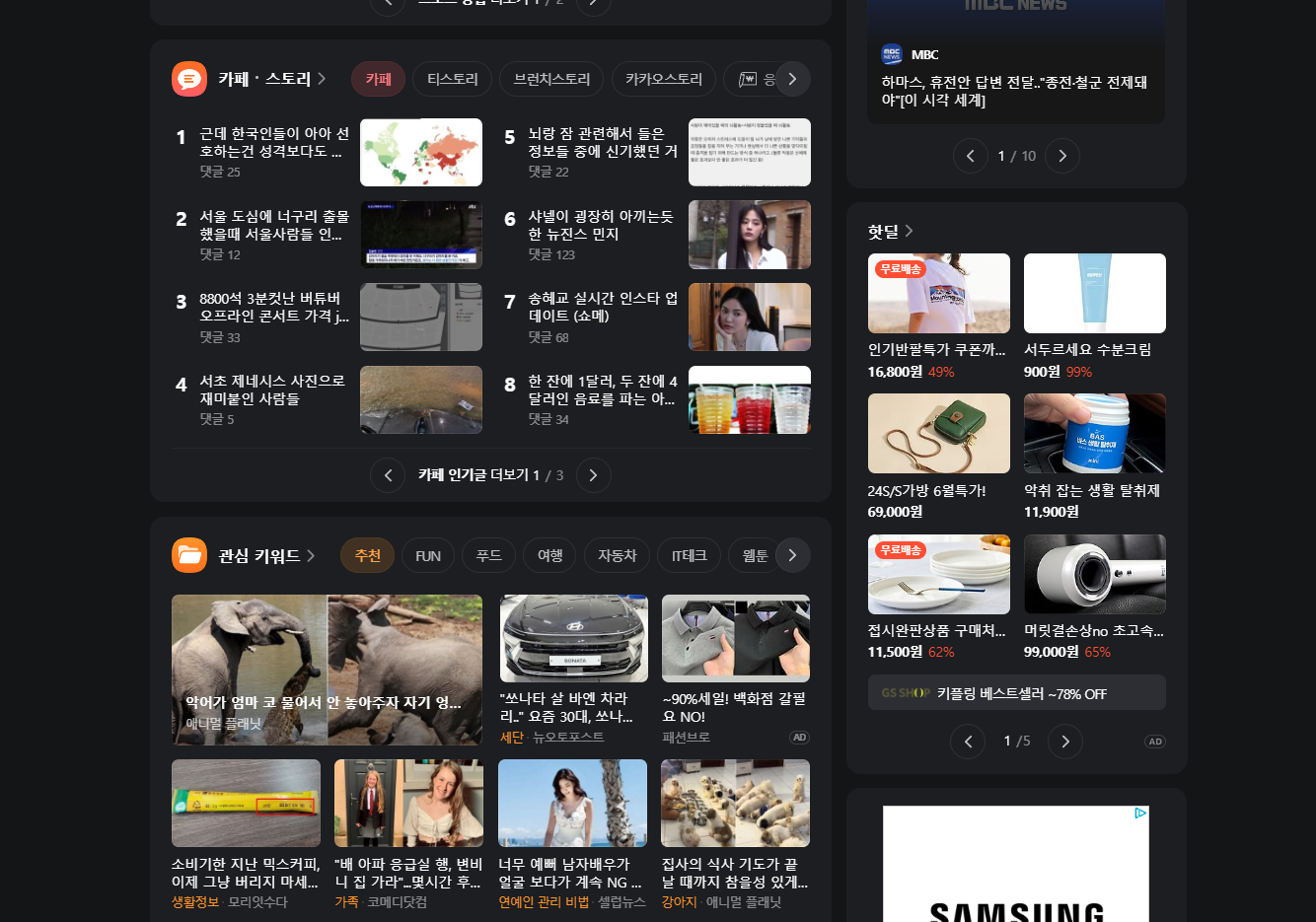The height and width of the screenshot is (922, 1316).
Task: Click the world map thumbnail of post 1
Action: [421, 152]
